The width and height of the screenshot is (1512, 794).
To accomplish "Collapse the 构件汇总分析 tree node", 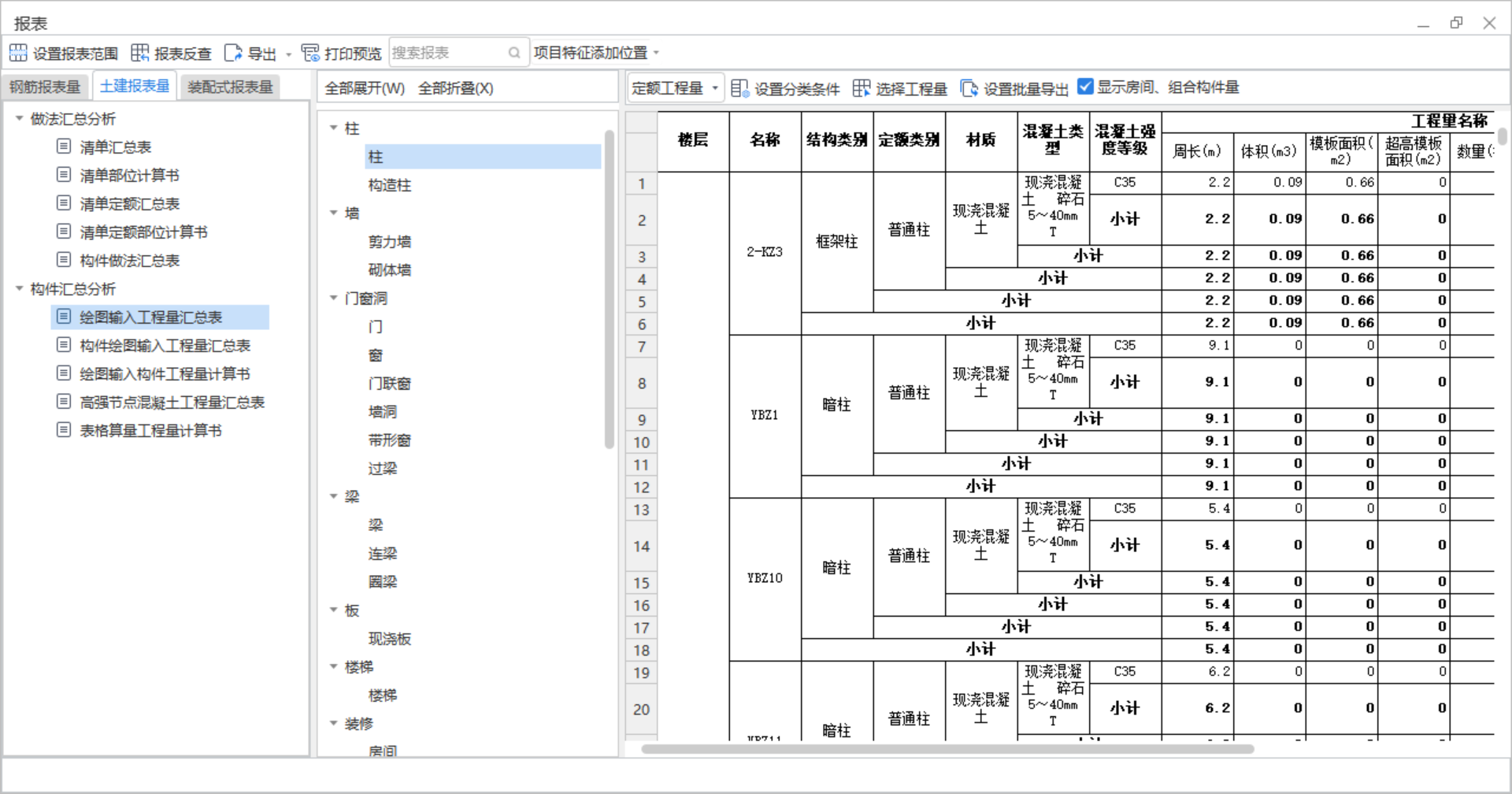I will click(19, 288).
